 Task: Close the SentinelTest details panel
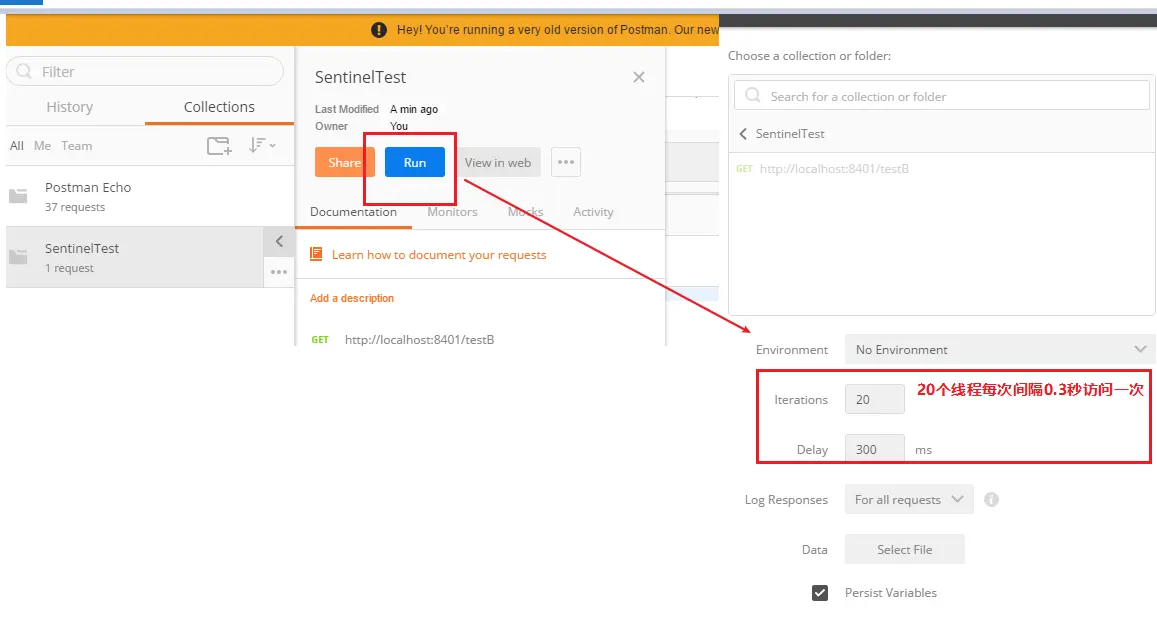click(x=639, y=77)
